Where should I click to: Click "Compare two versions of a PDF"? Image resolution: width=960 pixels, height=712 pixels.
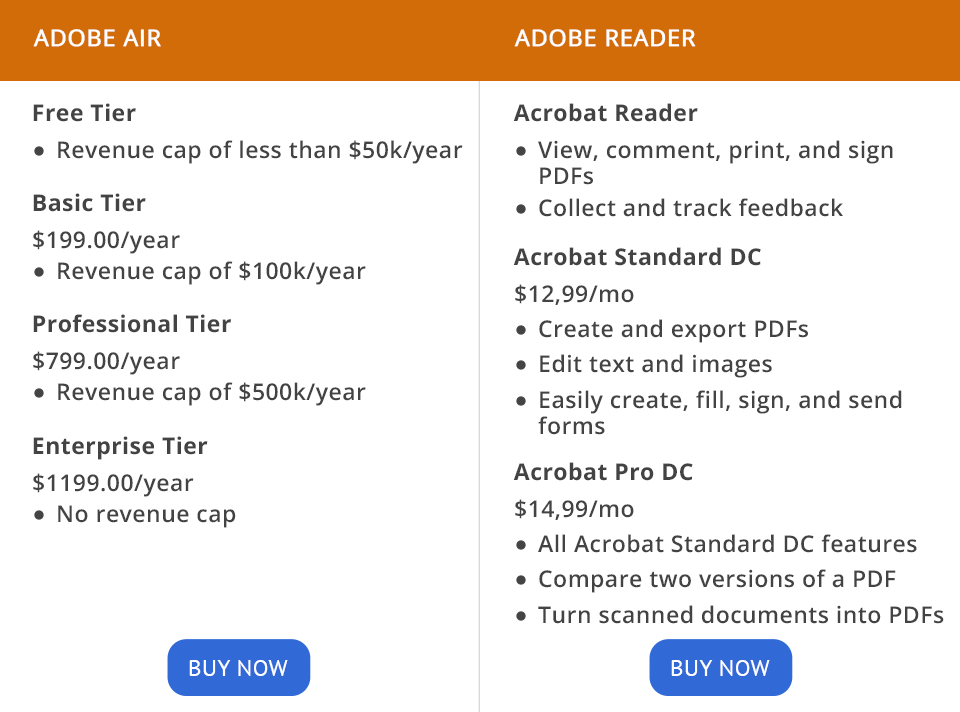point(716,579)
